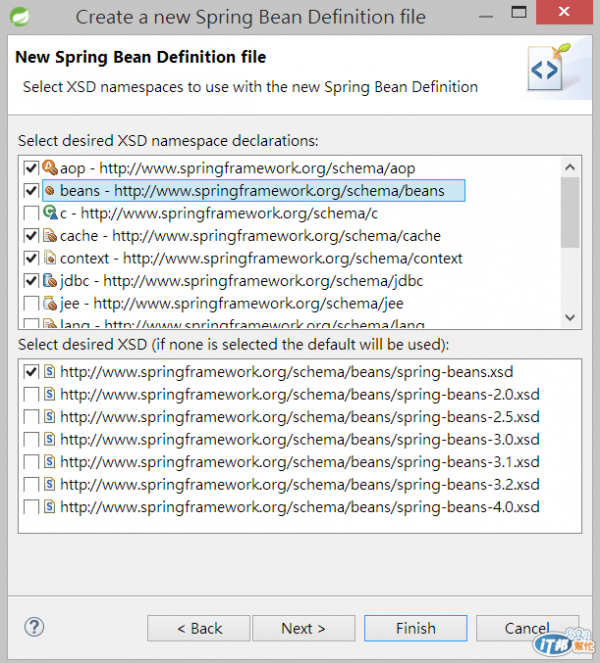The width and height of the screenshot is (600, 663).
Task: Cancel the wizard dialog
Action: tap(527, 628)
